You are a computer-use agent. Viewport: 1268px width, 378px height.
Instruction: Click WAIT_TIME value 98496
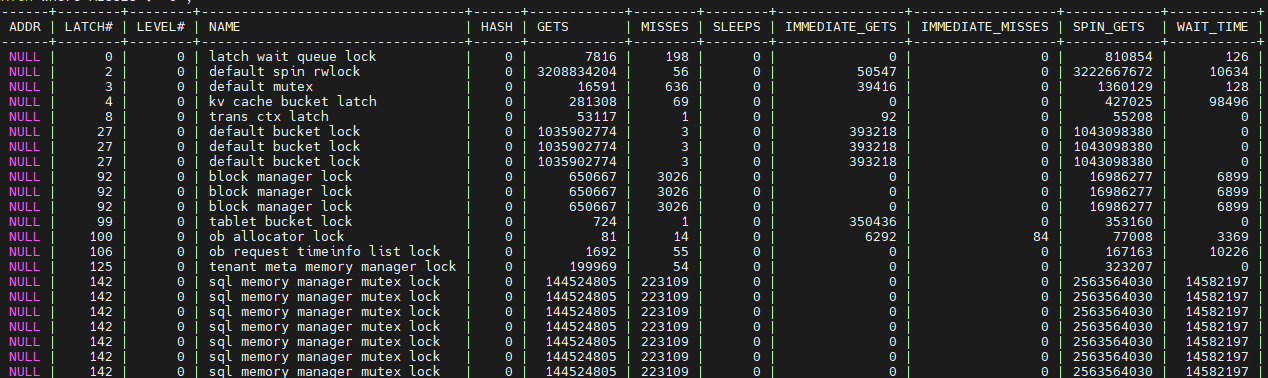point(1229,102)
